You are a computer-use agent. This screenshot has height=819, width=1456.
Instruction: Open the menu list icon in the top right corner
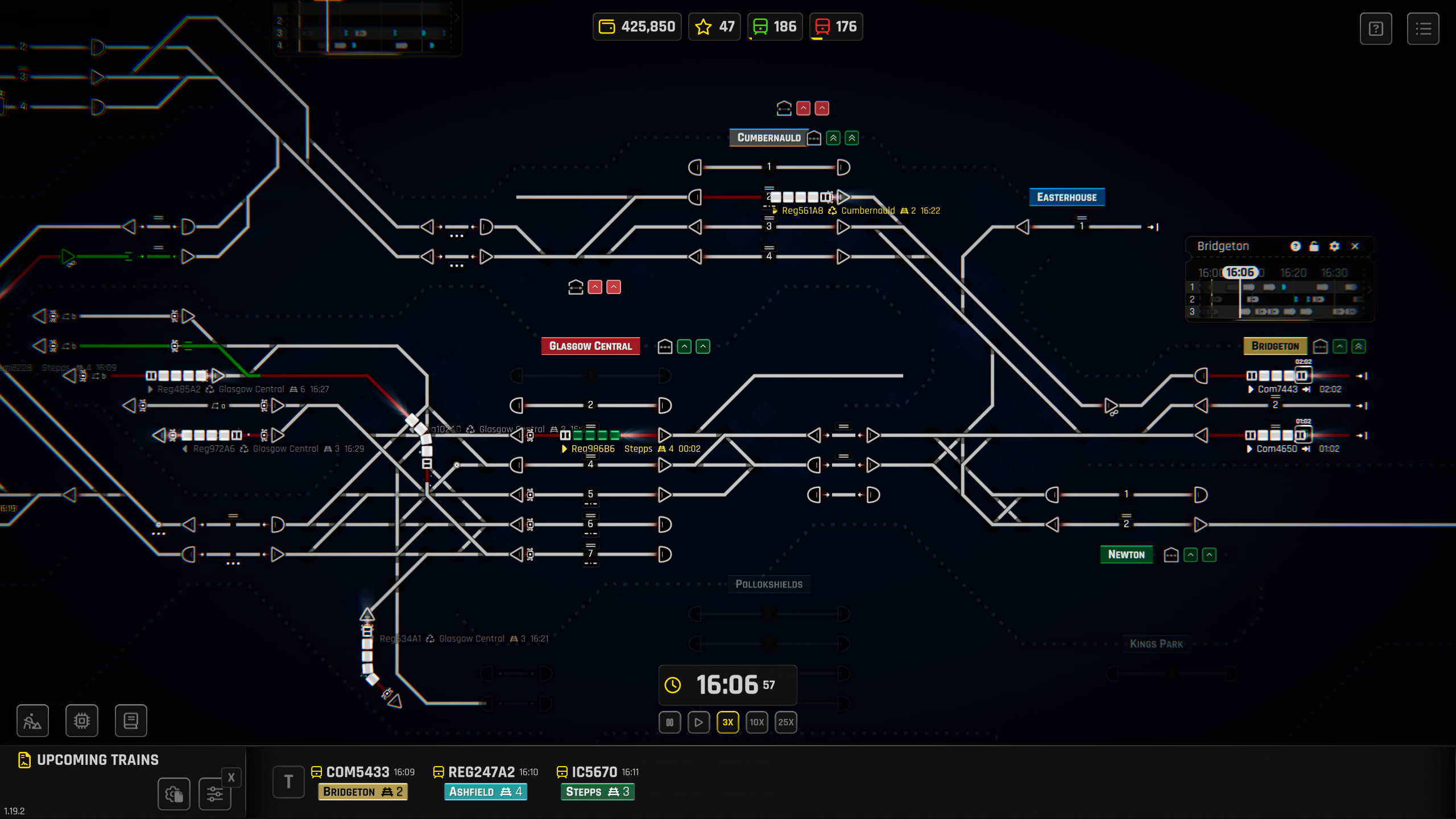[x=1424, y=28]
